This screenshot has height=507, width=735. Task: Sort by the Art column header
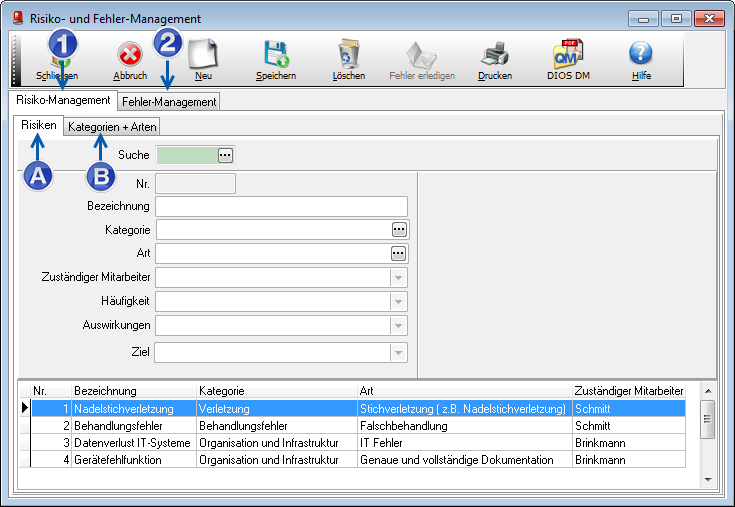tap(465, 391)
